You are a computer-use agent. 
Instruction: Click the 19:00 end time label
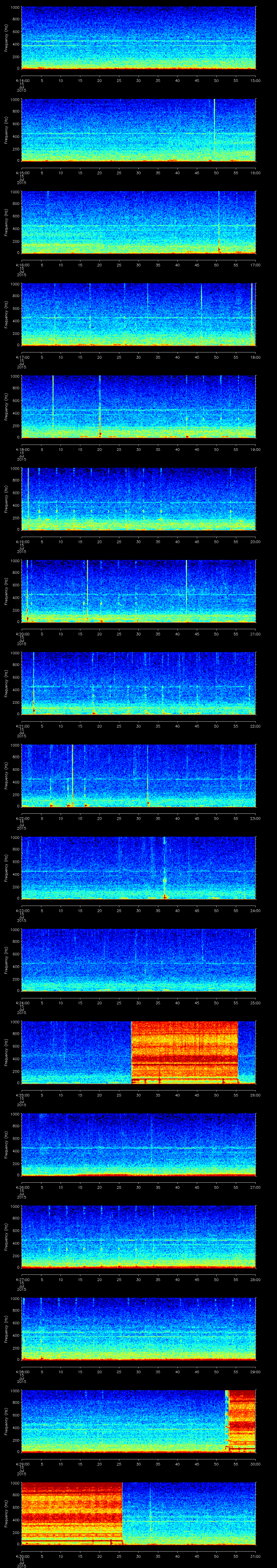tap(256, 449)
